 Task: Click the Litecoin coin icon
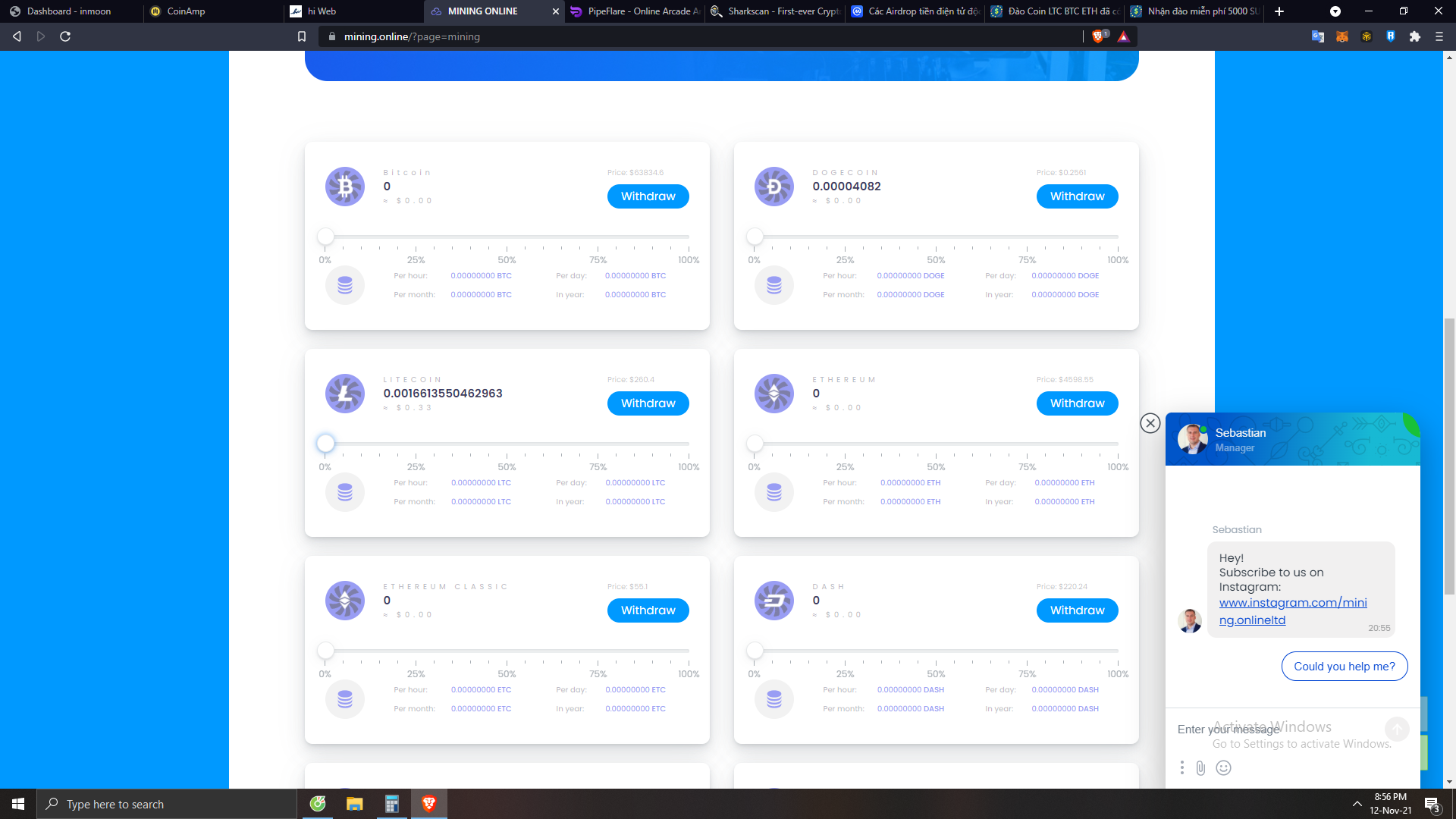(345, 394)
